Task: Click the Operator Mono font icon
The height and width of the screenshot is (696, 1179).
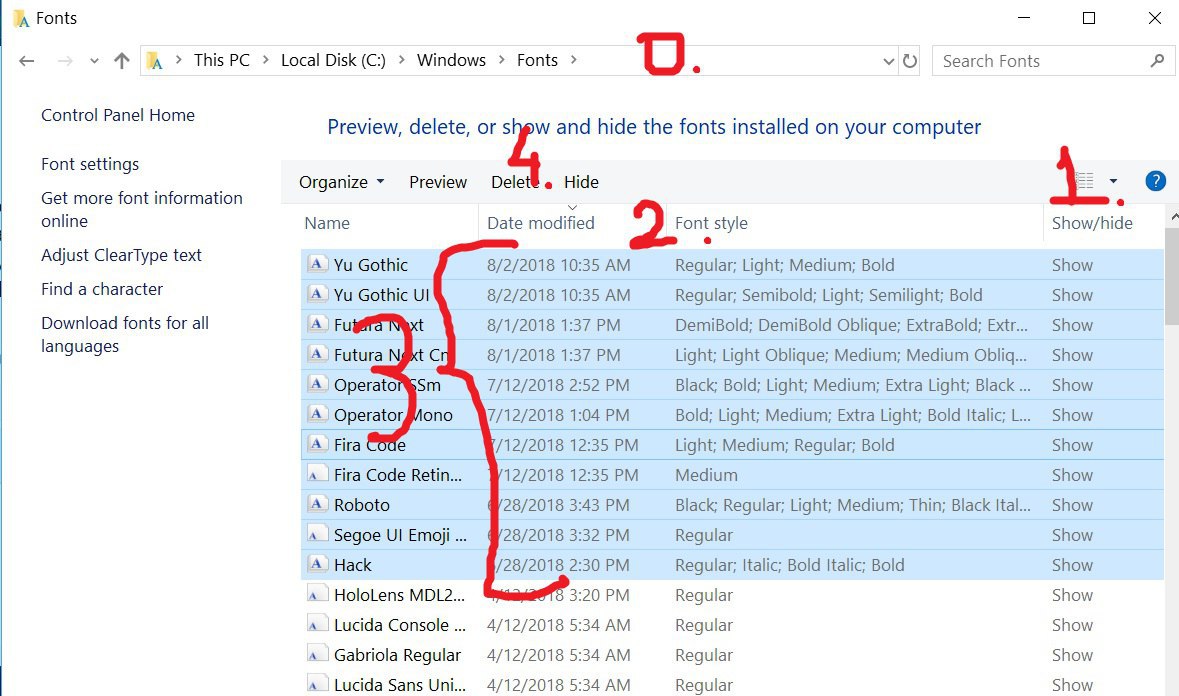Action: coord(317,414)
